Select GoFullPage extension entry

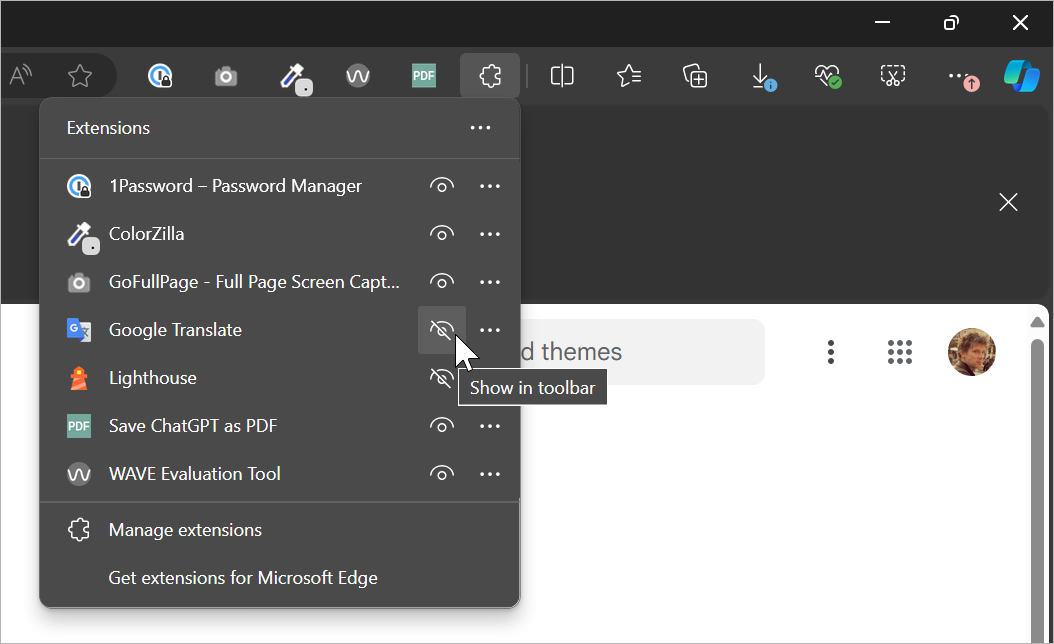(254, 282)
